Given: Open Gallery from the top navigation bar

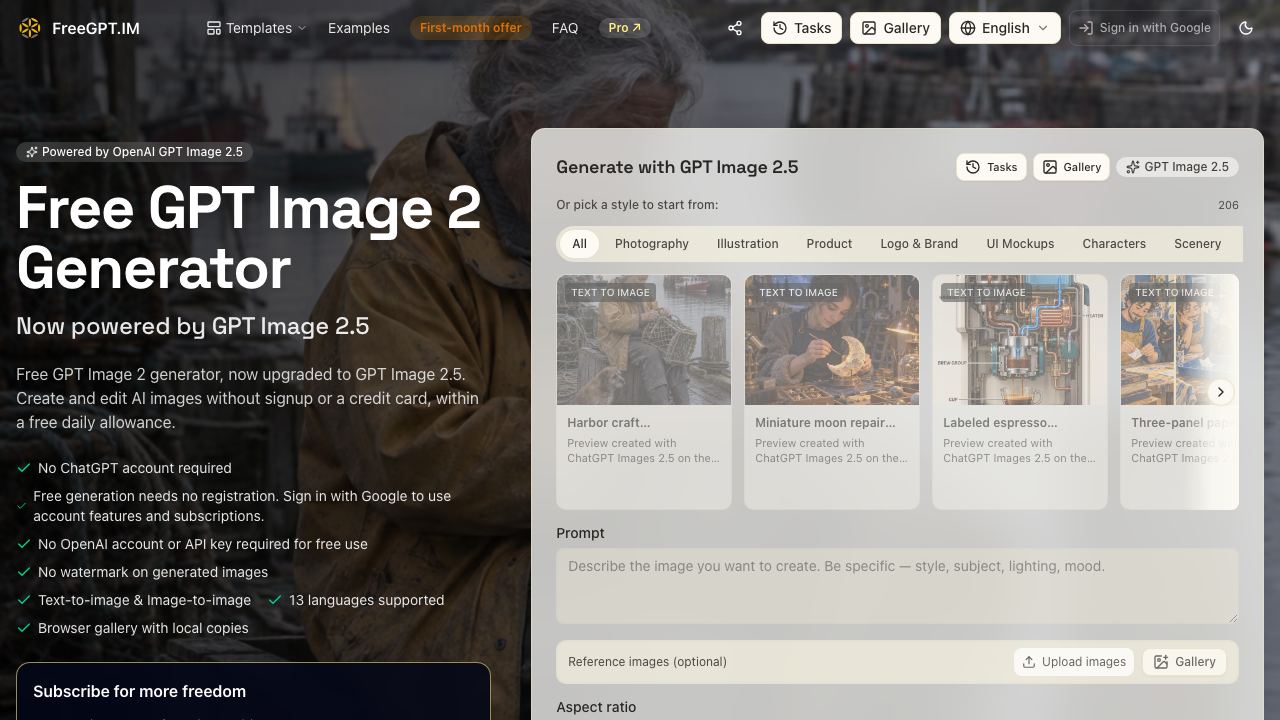Looking at the screenshot, I should coord(895,28).
